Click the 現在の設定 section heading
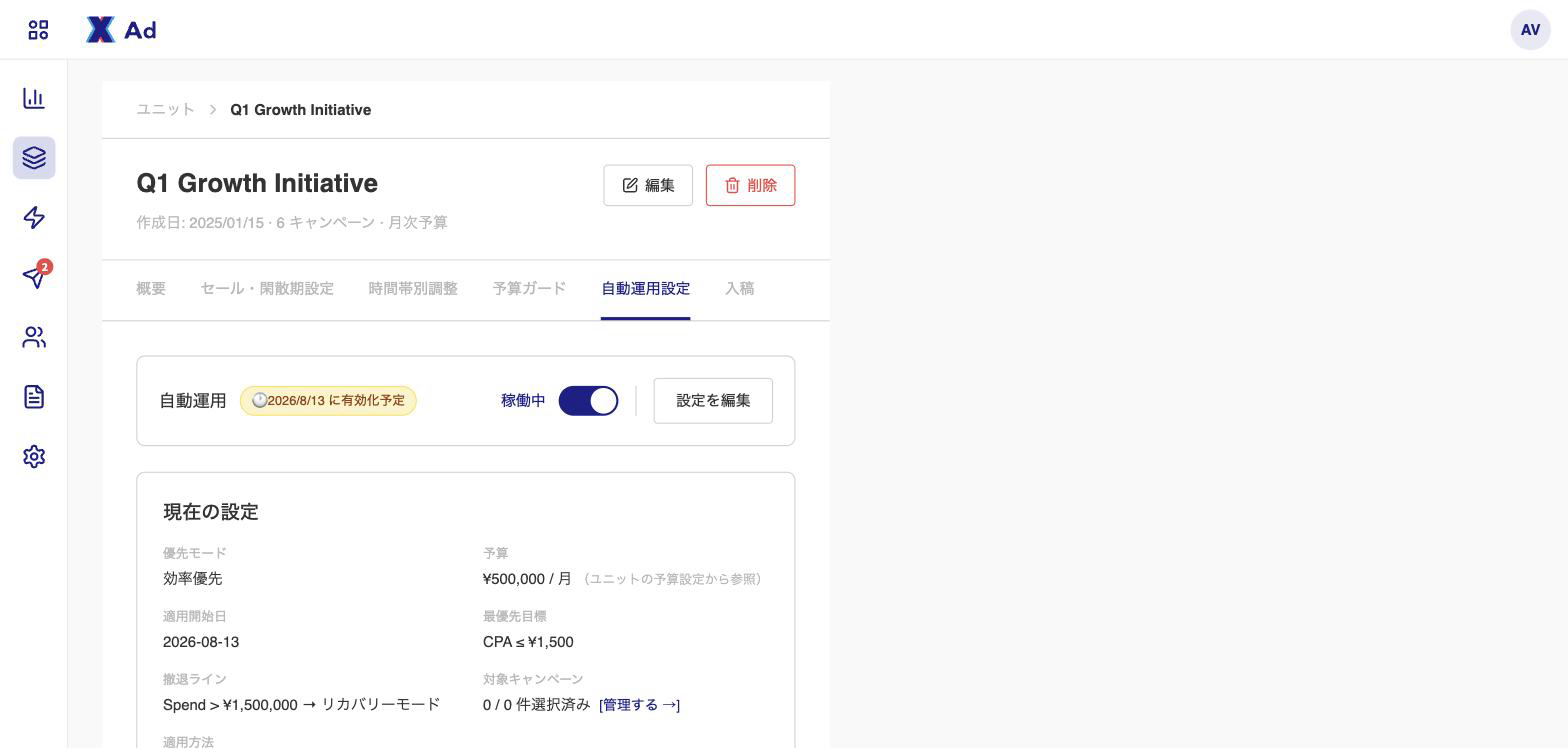Image resolution: width=1568 pixels, height=749 pixels. coord(211,512)
